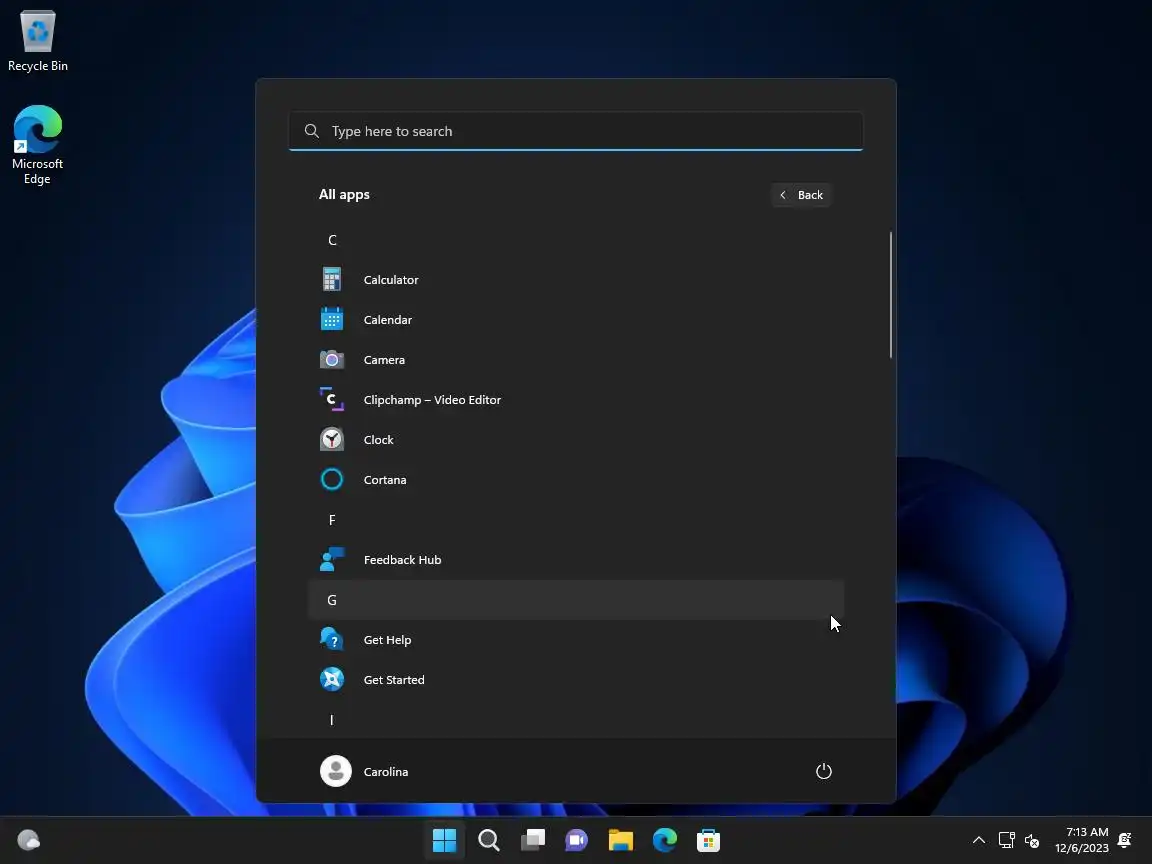Launch the Cortana circle icon

pyautogui.click(x=331, y=479)
